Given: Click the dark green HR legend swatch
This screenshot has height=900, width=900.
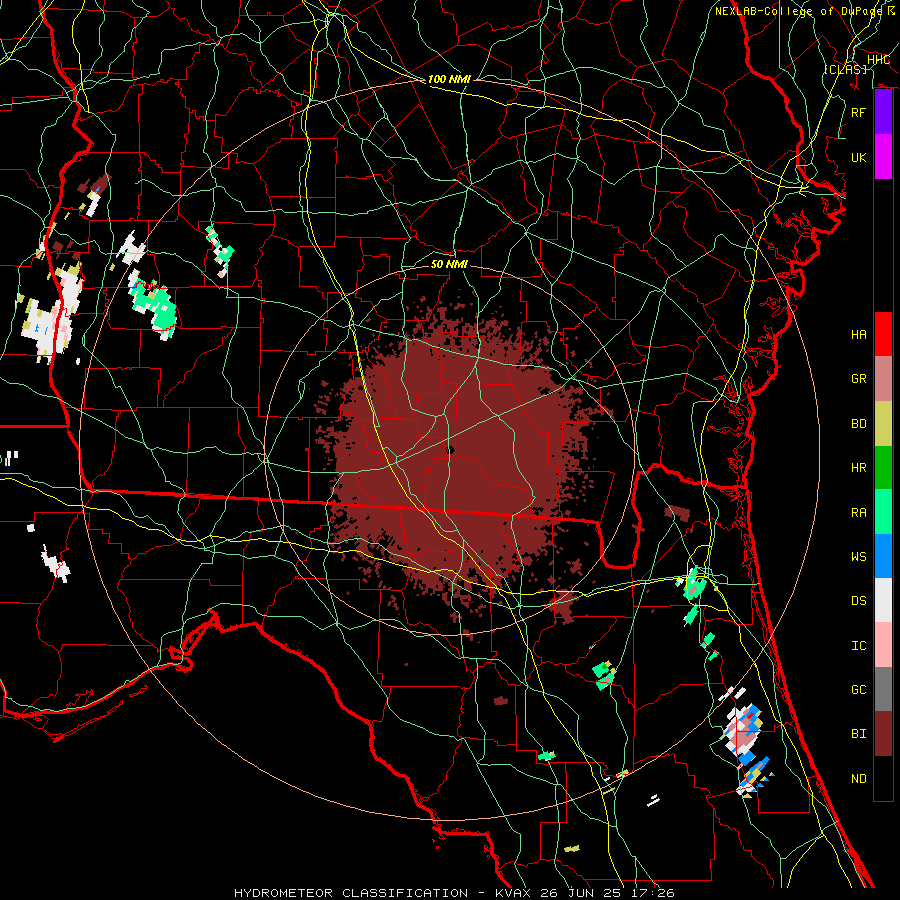Looking at the screenshot, I should coord(883,468).
